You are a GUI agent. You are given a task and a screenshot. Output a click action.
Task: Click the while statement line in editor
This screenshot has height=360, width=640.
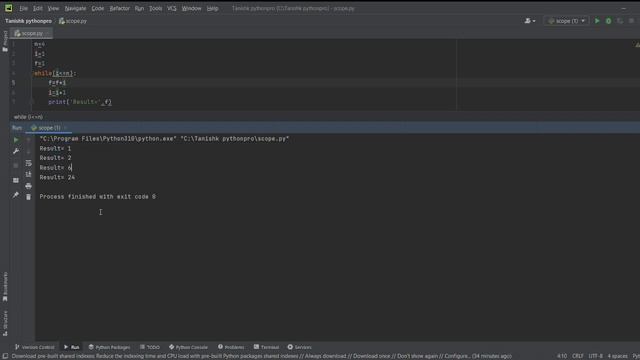[55, 73]
